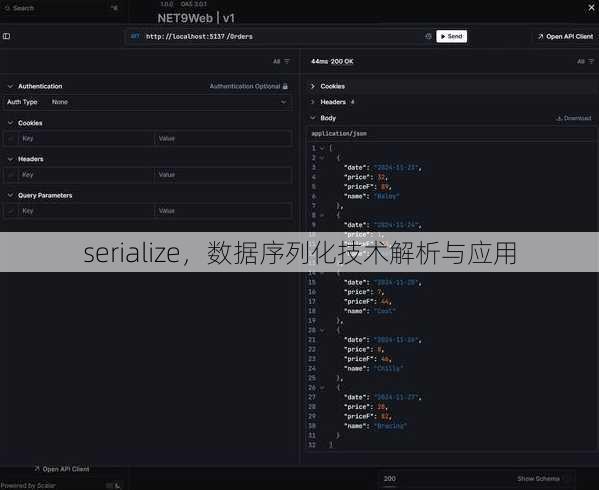
Task: Click the Headers Value field
Action: pos(223,175)
